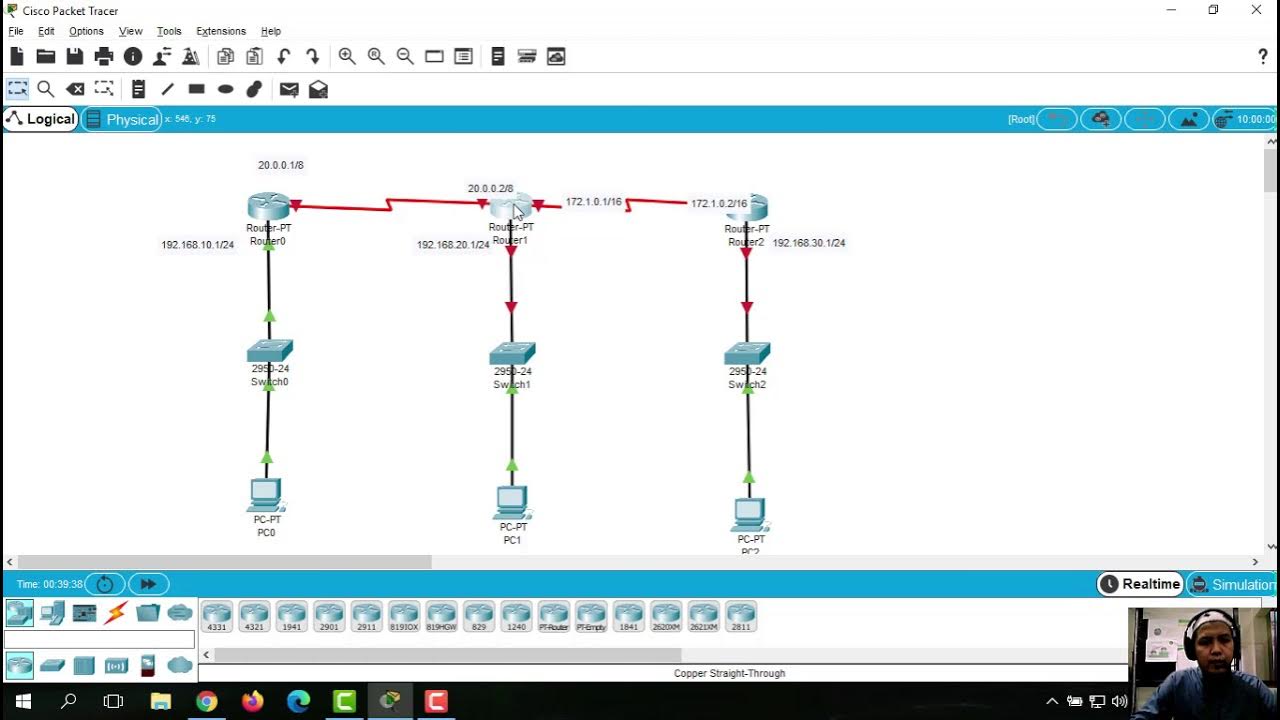Image resolution: width=1280 pixels, height=720 pixels.
Task: Click the New file icon
Action: pyautogui.click(x=17, y=57)
